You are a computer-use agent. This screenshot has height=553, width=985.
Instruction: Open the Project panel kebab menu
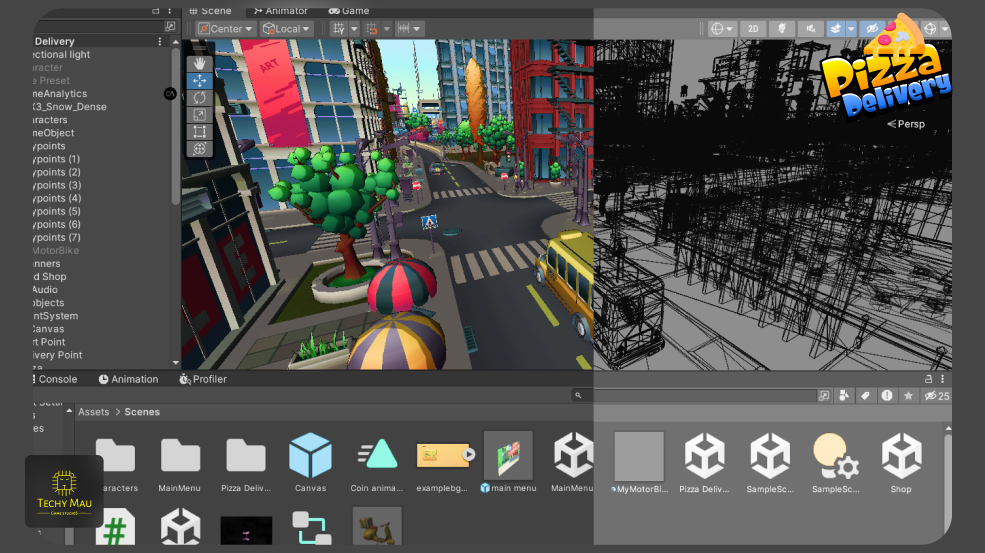point(942,379)
